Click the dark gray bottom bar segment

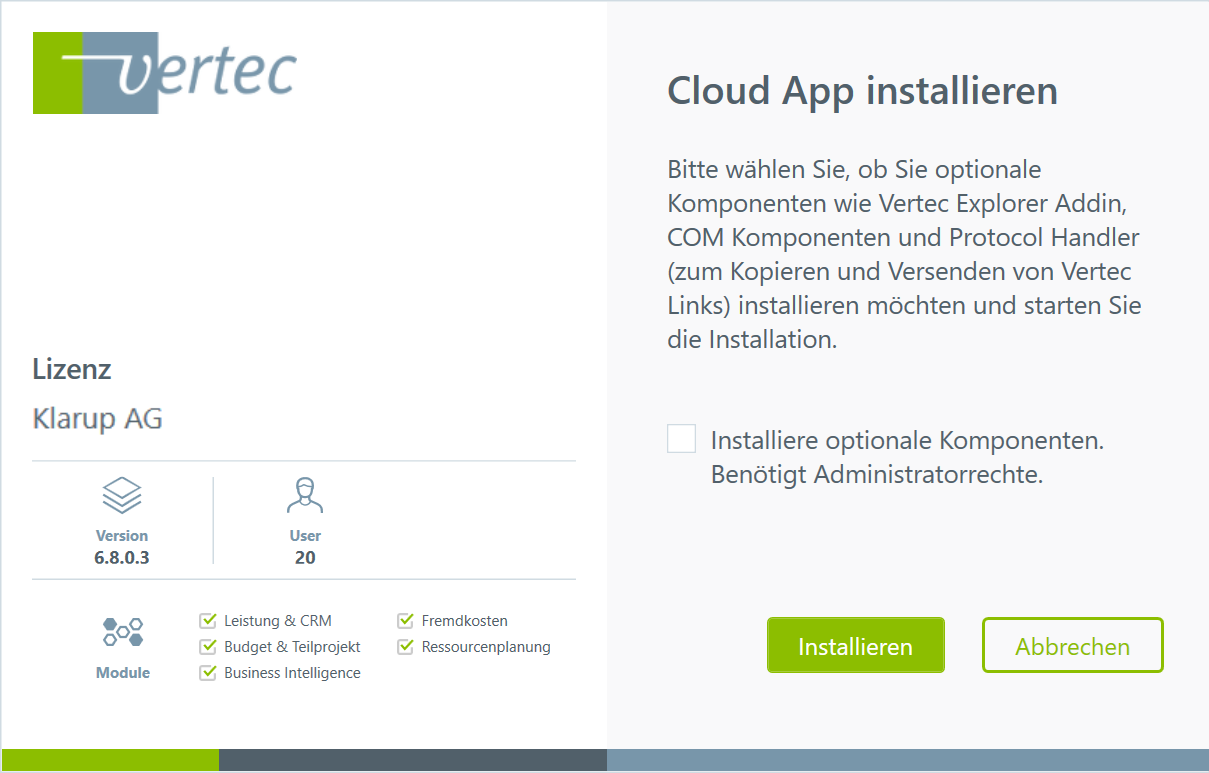(x=412, y=760)
